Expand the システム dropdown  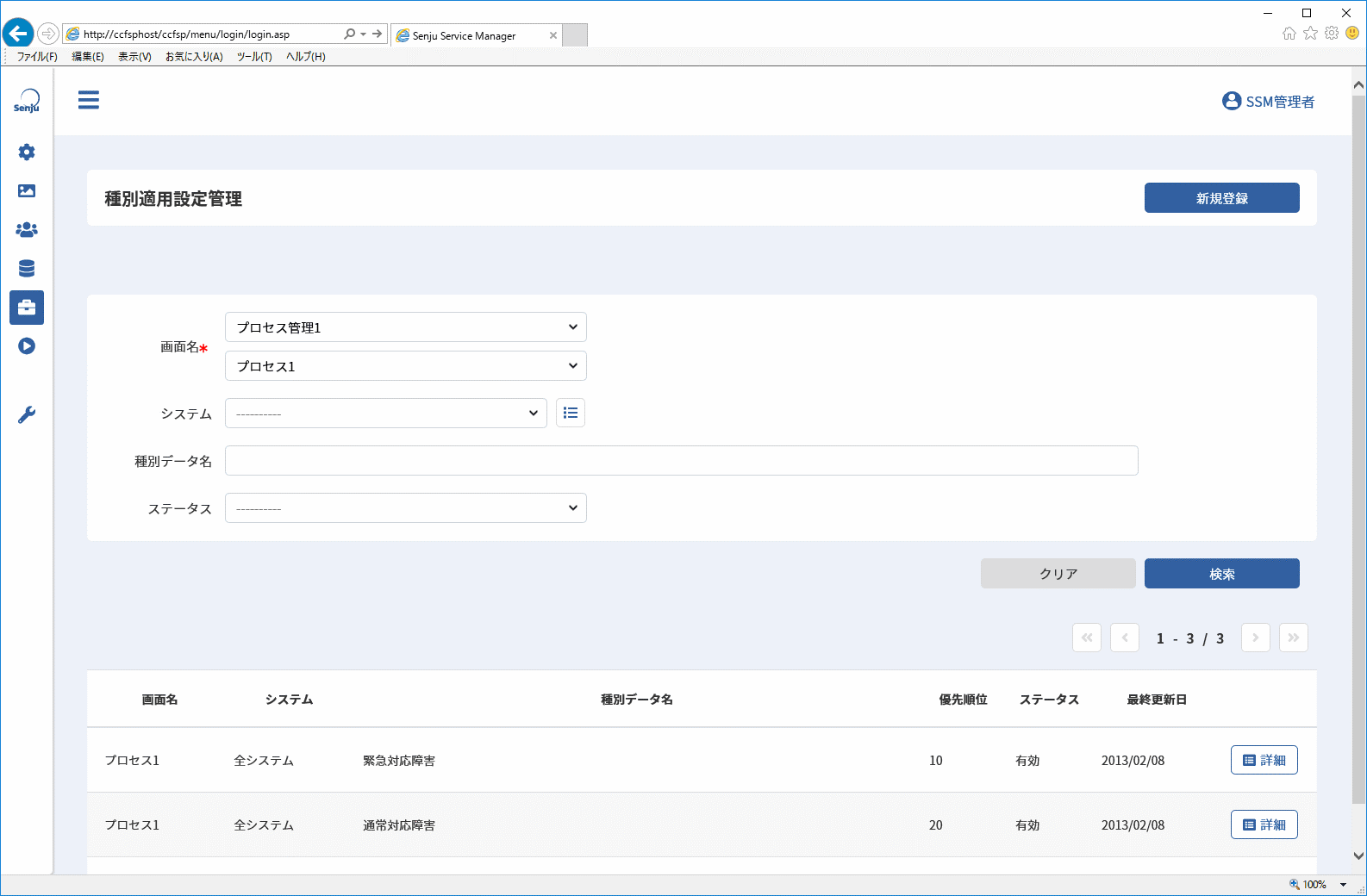386,414
